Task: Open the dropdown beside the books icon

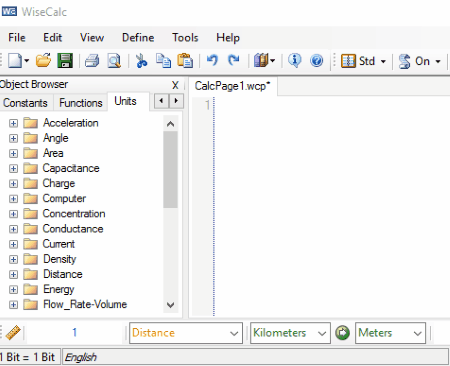Action: pyautogui.click(x=273, y=61)
